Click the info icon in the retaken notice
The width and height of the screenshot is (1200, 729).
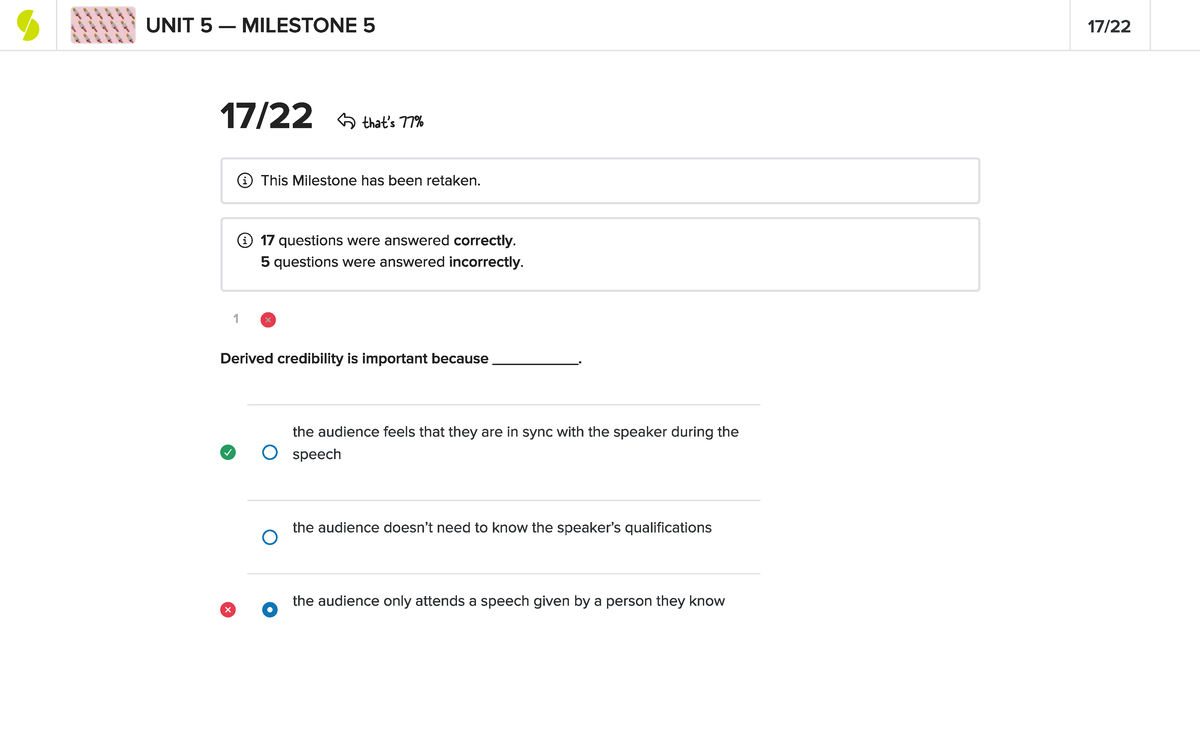(x=244, y=181)
